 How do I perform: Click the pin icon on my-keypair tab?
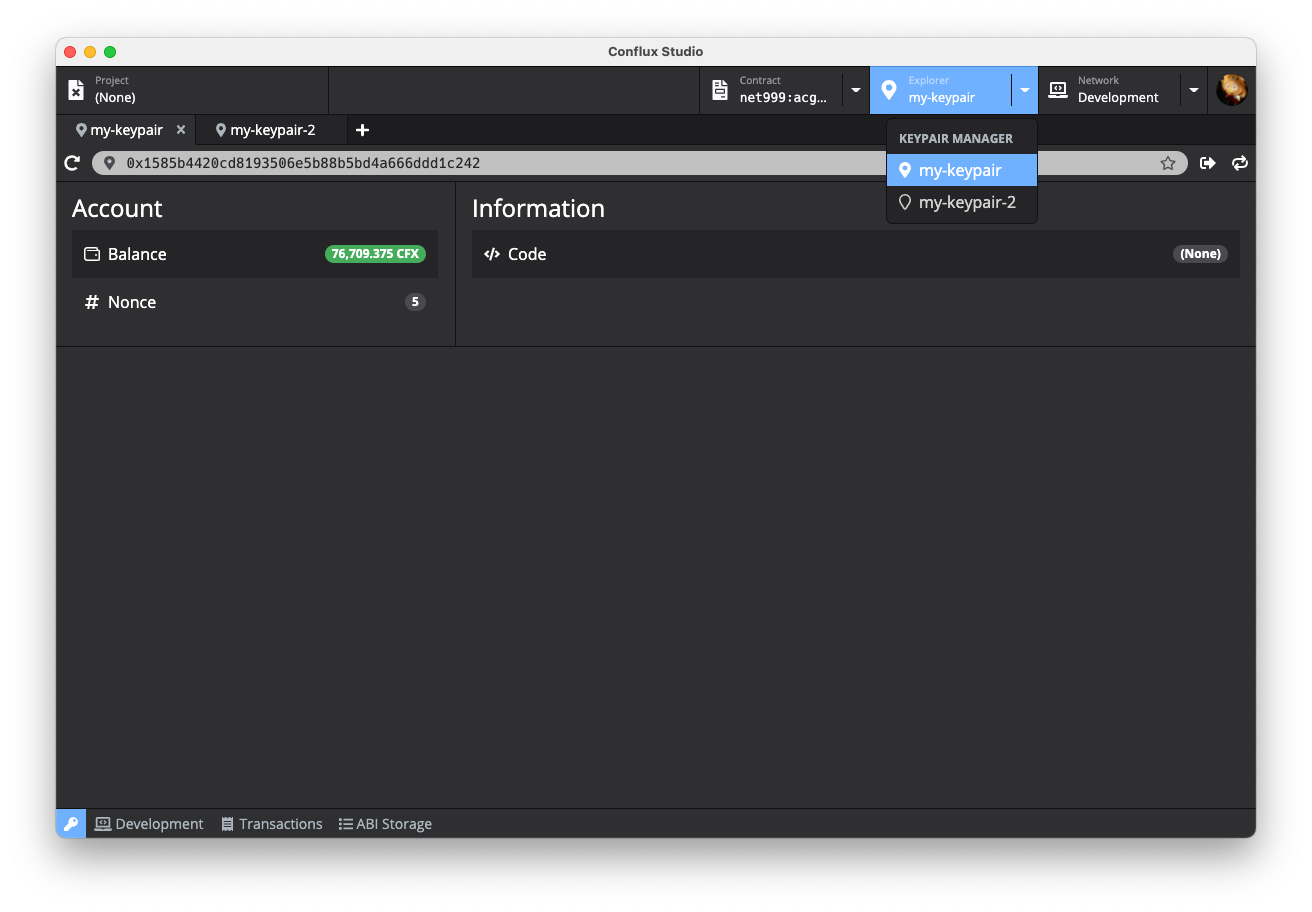81,130
